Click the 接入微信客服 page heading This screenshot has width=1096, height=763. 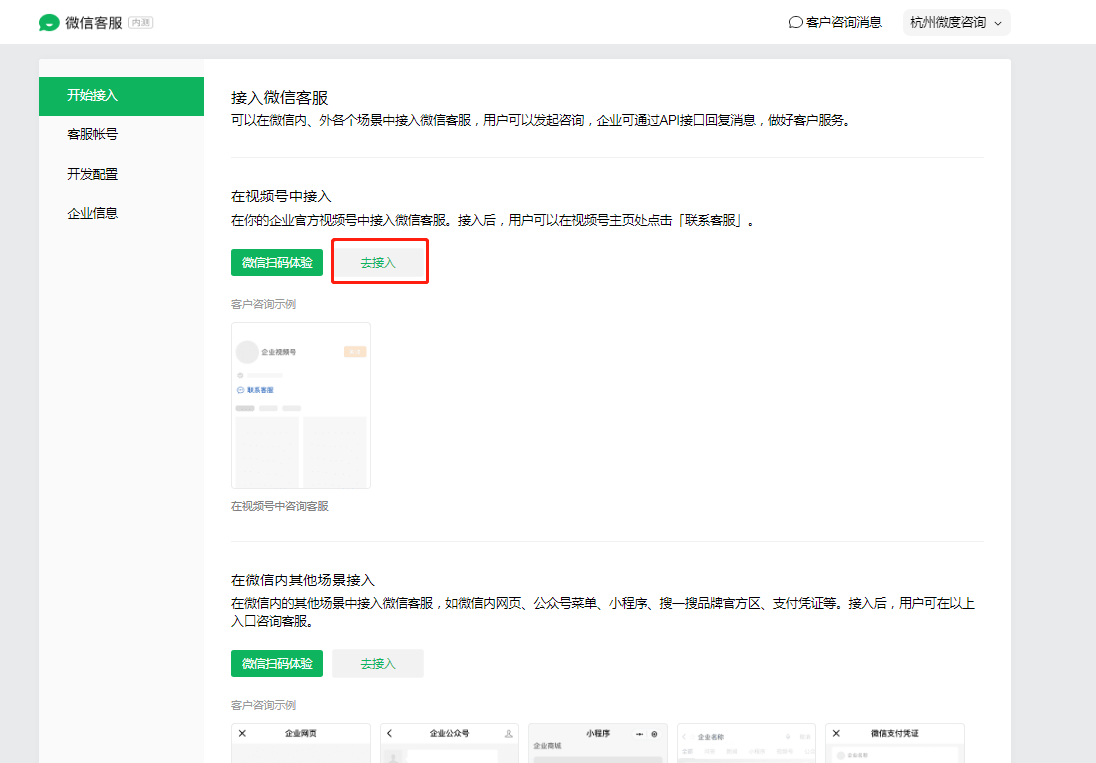pyautogui.click(x=280, y=98)
